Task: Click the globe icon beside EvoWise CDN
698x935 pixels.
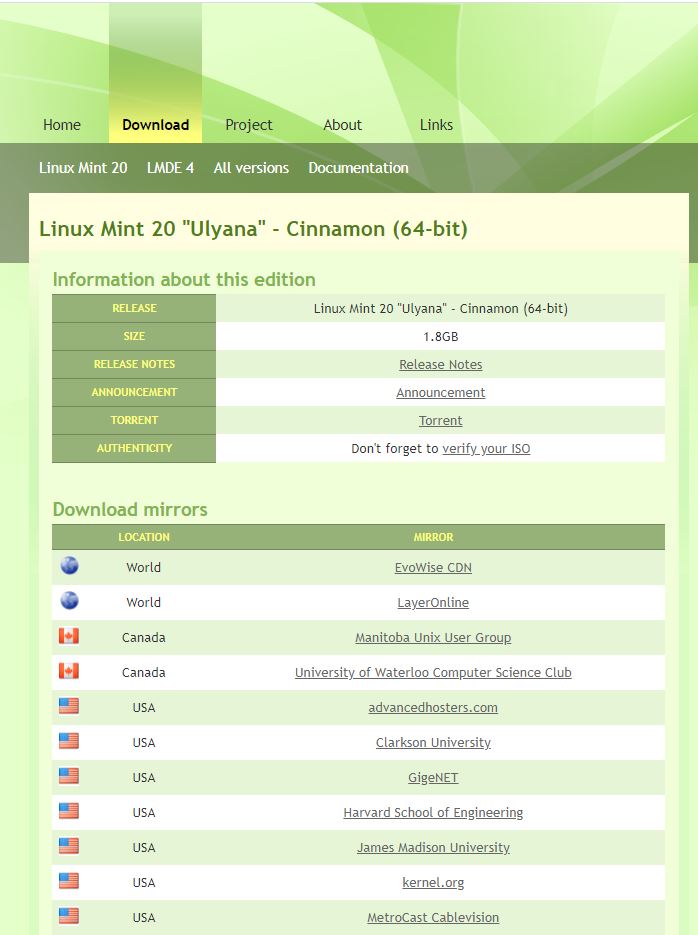Action: point(69,565)
